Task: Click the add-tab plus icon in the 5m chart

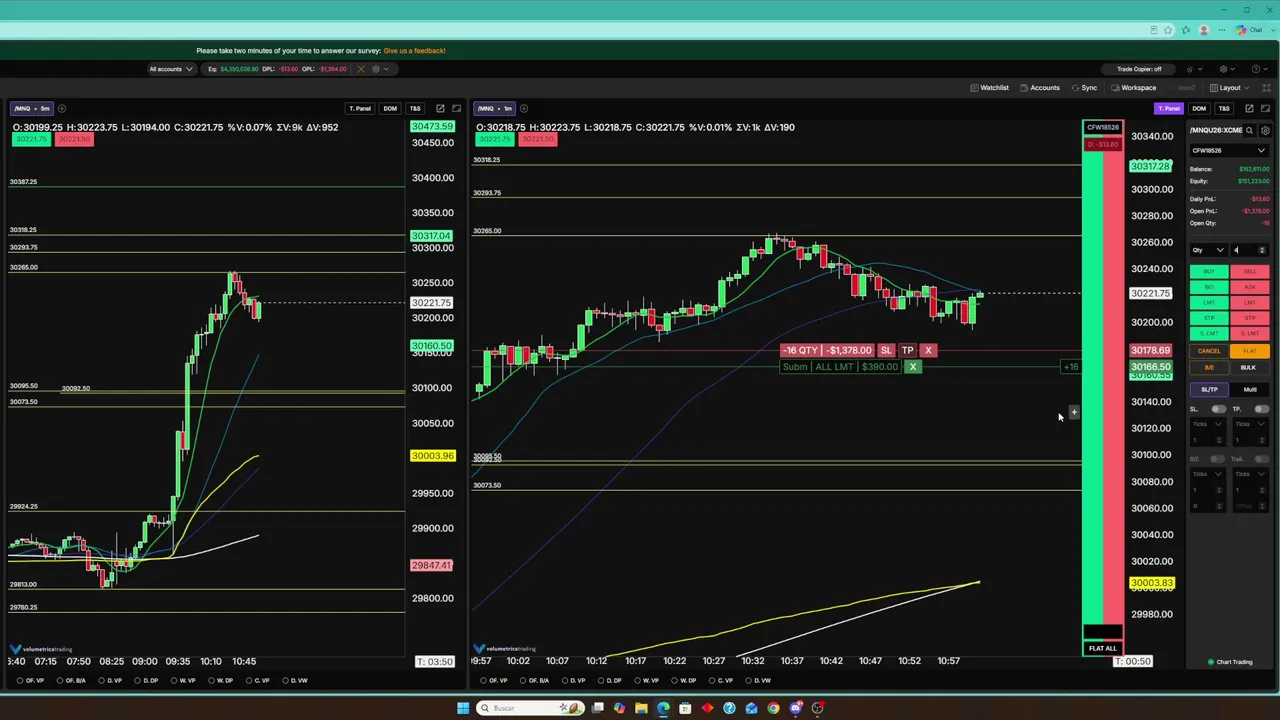Action: click(x=62, y=108)
